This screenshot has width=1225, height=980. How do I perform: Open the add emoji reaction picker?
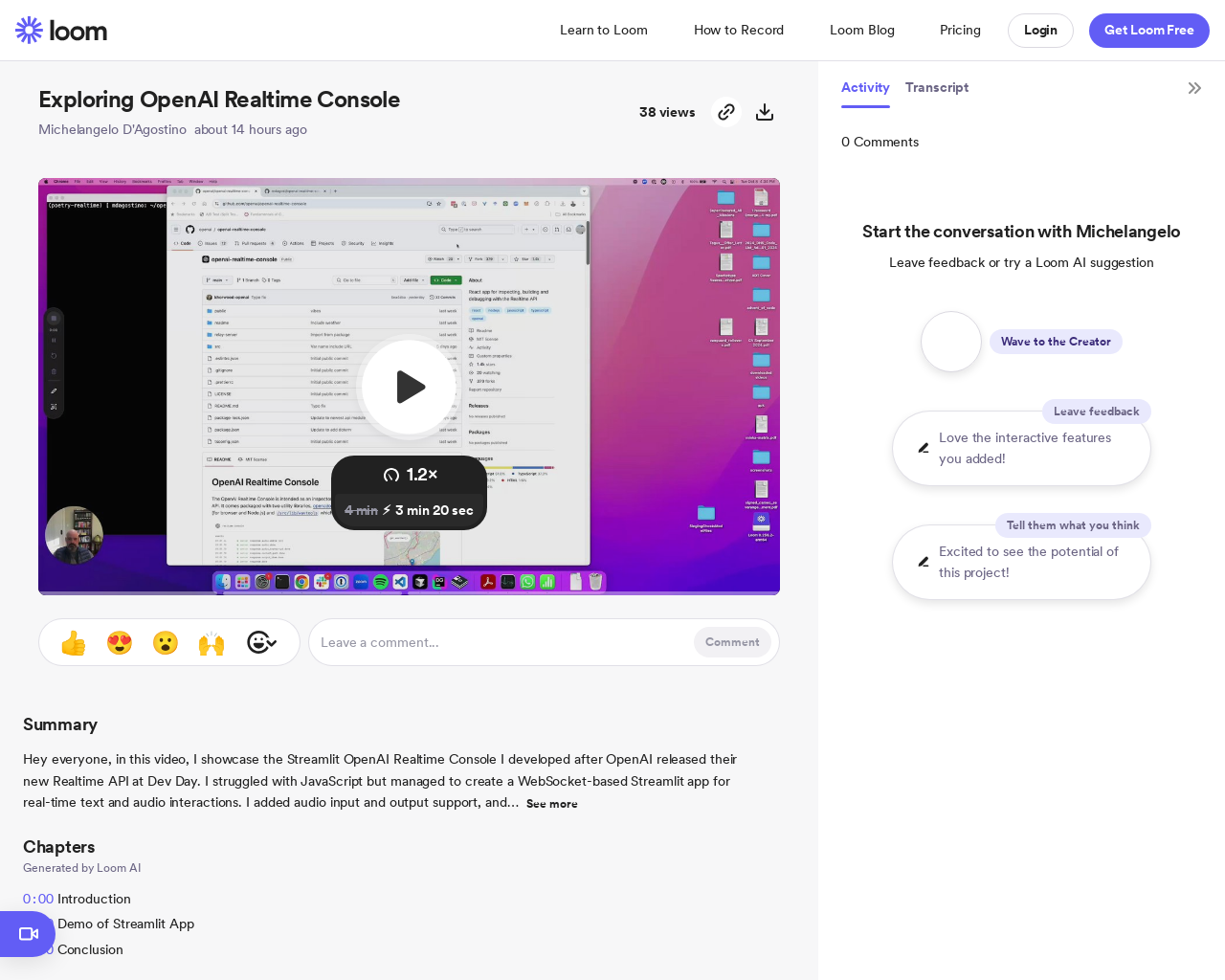tap(261, 642)
